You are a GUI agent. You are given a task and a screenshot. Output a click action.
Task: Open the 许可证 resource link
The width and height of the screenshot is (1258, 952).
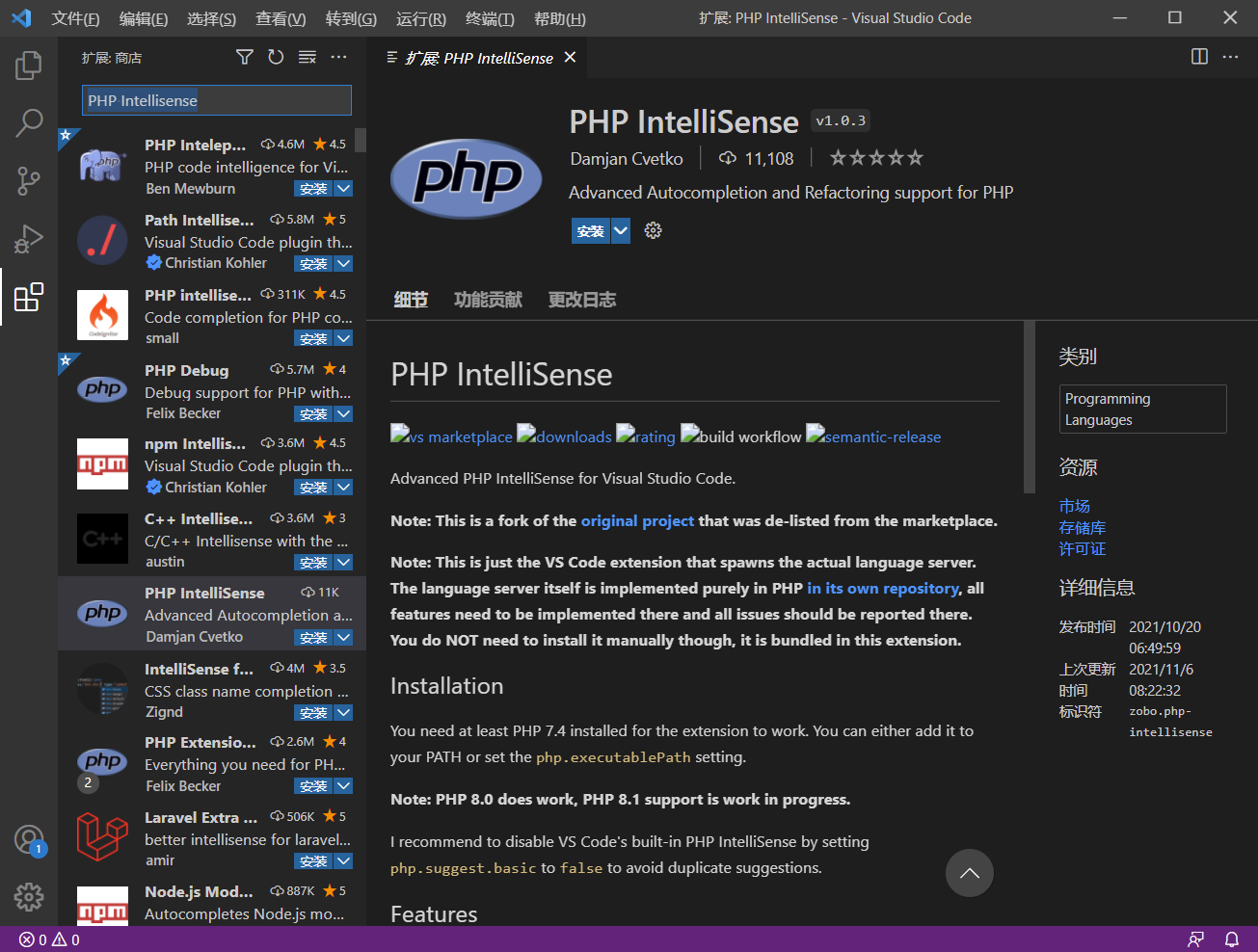coord(1083,548)
